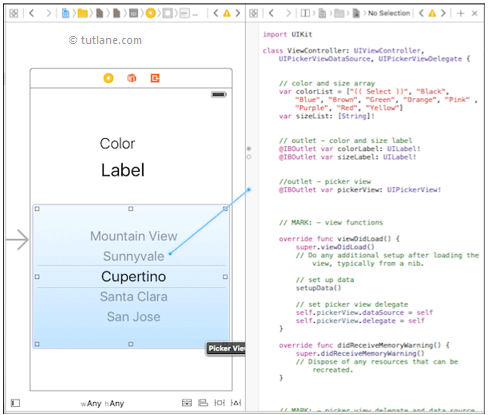Open Resolve Auto Layout Issues tool

point(236,403)
